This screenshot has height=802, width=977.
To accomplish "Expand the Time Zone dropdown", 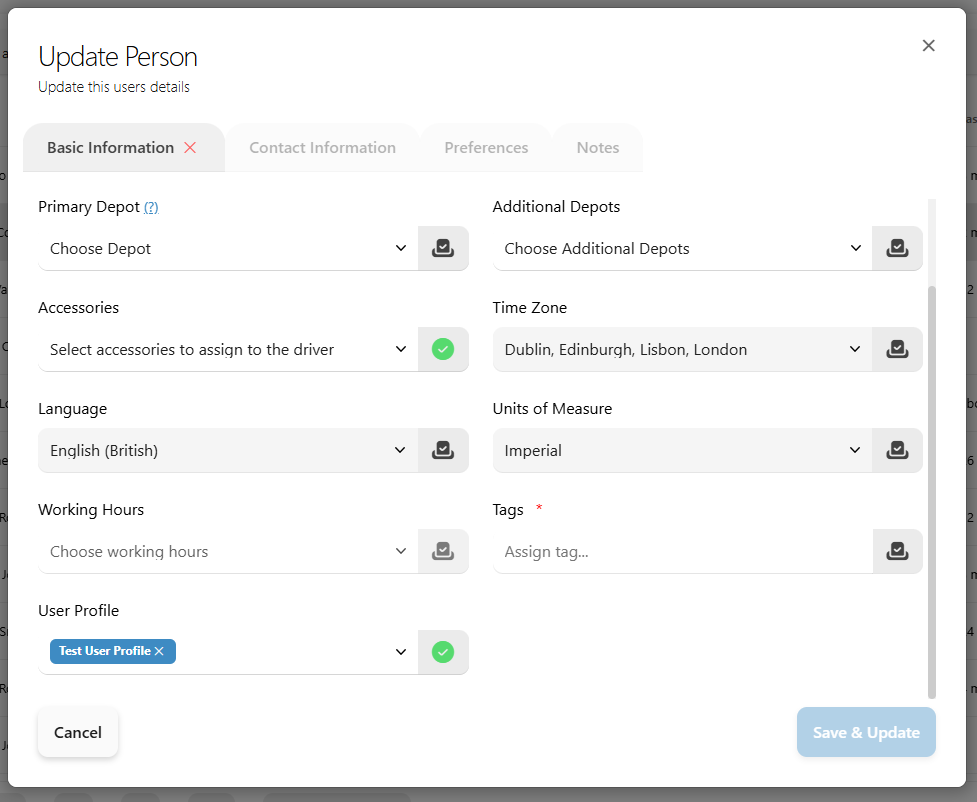I will tap(682, 349).
